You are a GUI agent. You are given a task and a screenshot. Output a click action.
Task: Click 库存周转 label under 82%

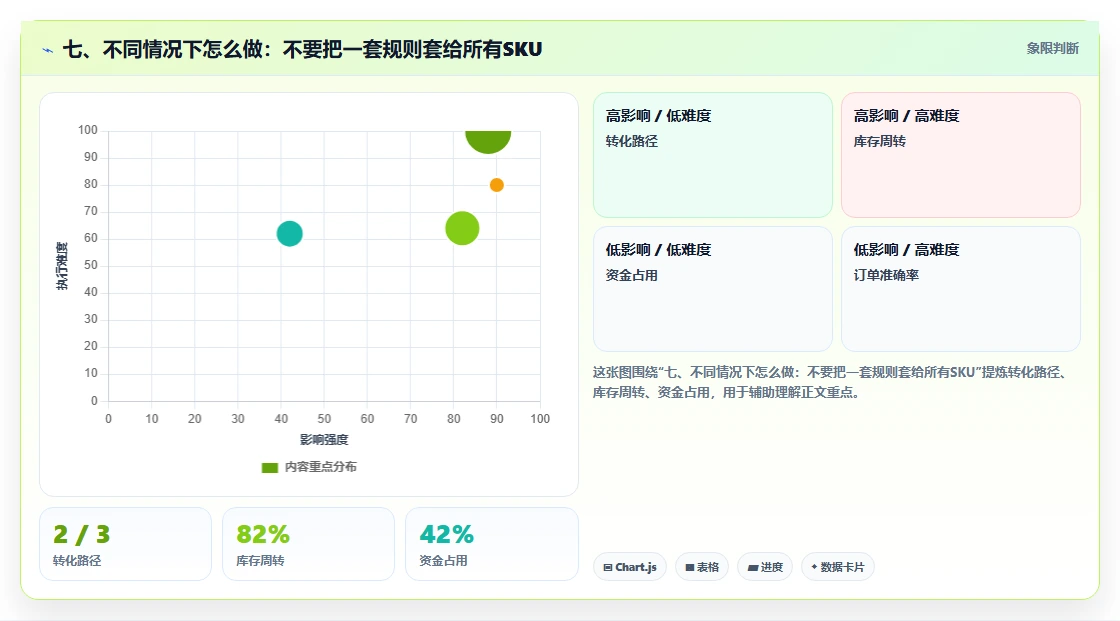[x=260, y=561]
